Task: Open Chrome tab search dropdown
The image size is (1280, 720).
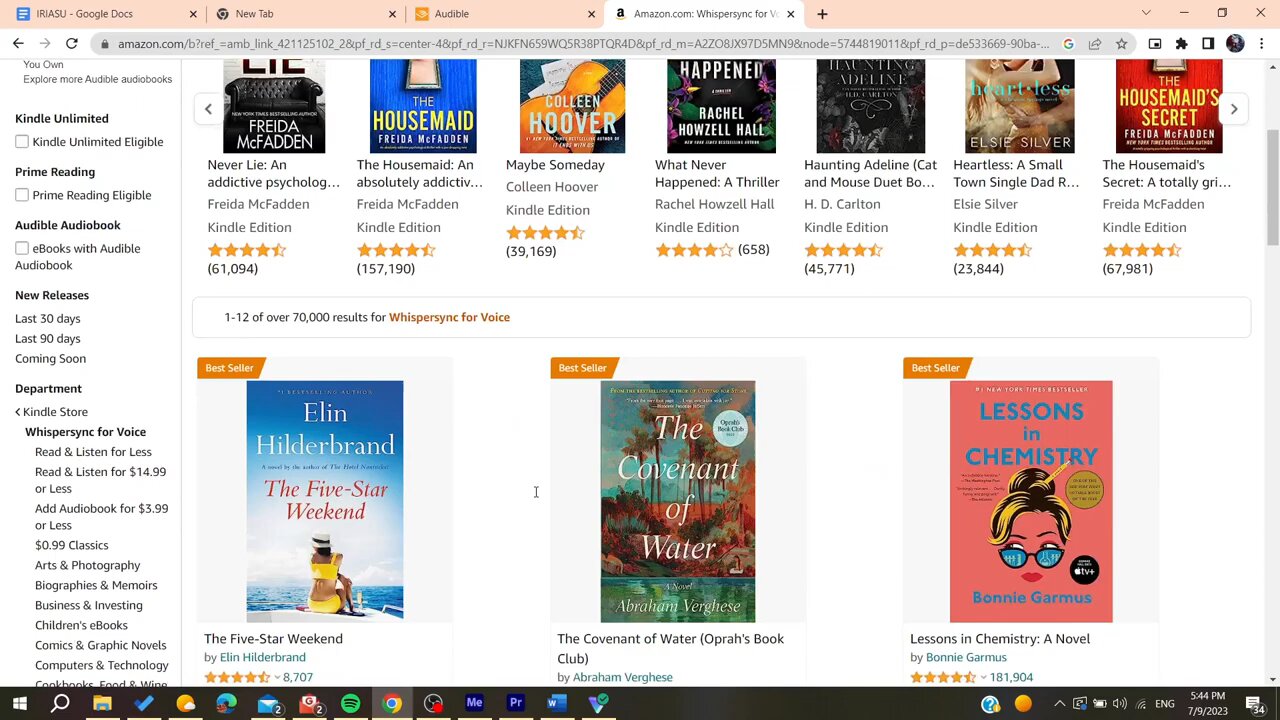Action: pyautogui.click(x=1146, y=14)
